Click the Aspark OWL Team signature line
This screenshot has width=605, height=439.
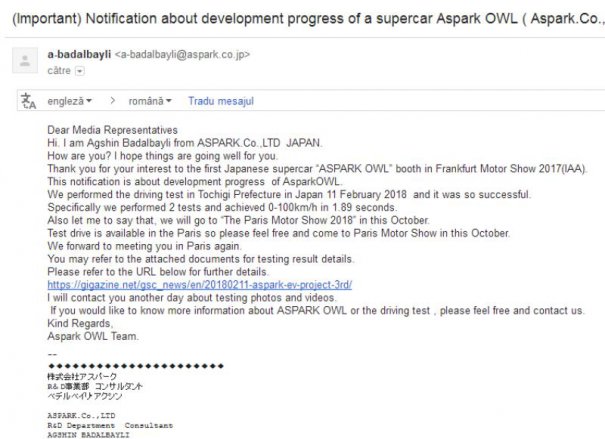(93, 336)
